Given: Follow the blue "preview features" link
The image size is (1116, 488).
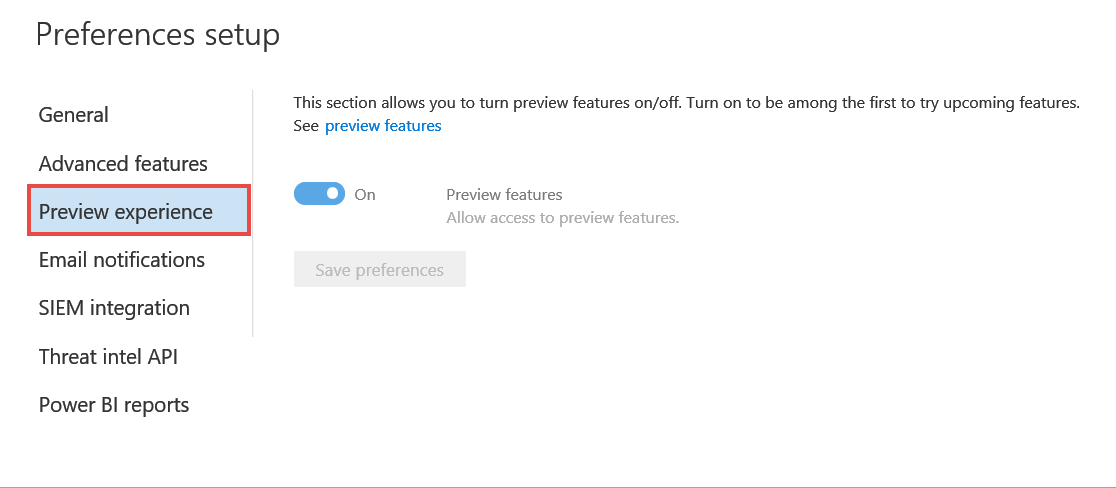Looking at the screenshot, I should pyautogui.click(x=383, y=126).
